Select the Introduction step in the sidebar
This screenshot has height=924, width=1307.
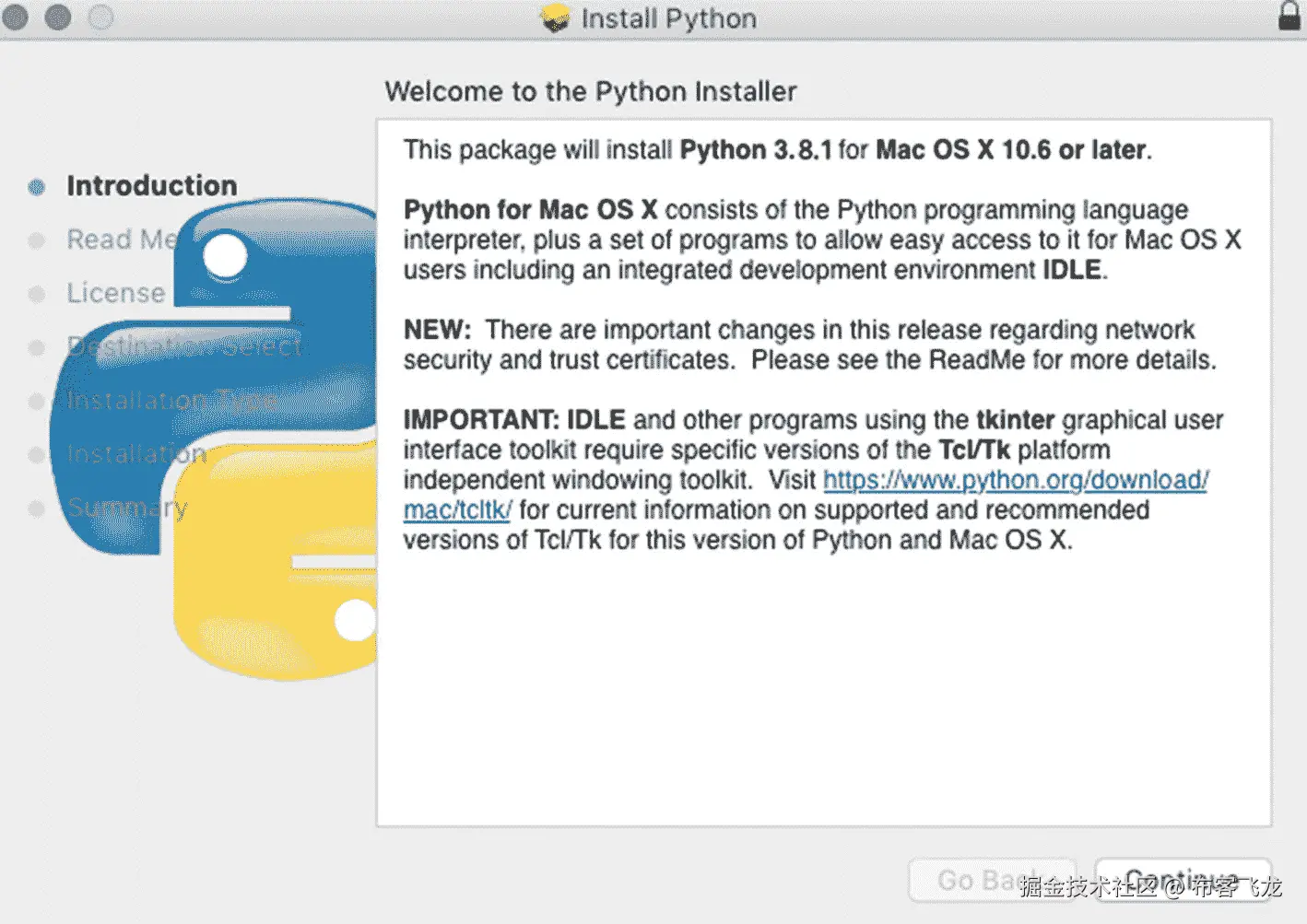151,186
